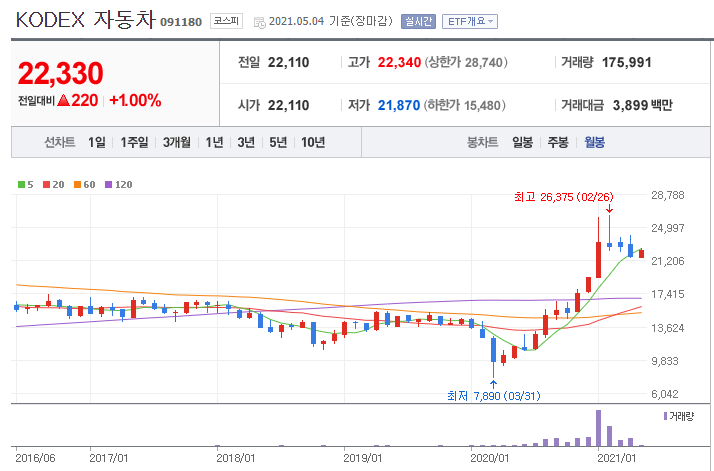Image resolution: width=714 pixels, height=471 pixels.
Task: Click the red up-triangle change indicator
Action: pyautogui.click(x=64, y=100)
